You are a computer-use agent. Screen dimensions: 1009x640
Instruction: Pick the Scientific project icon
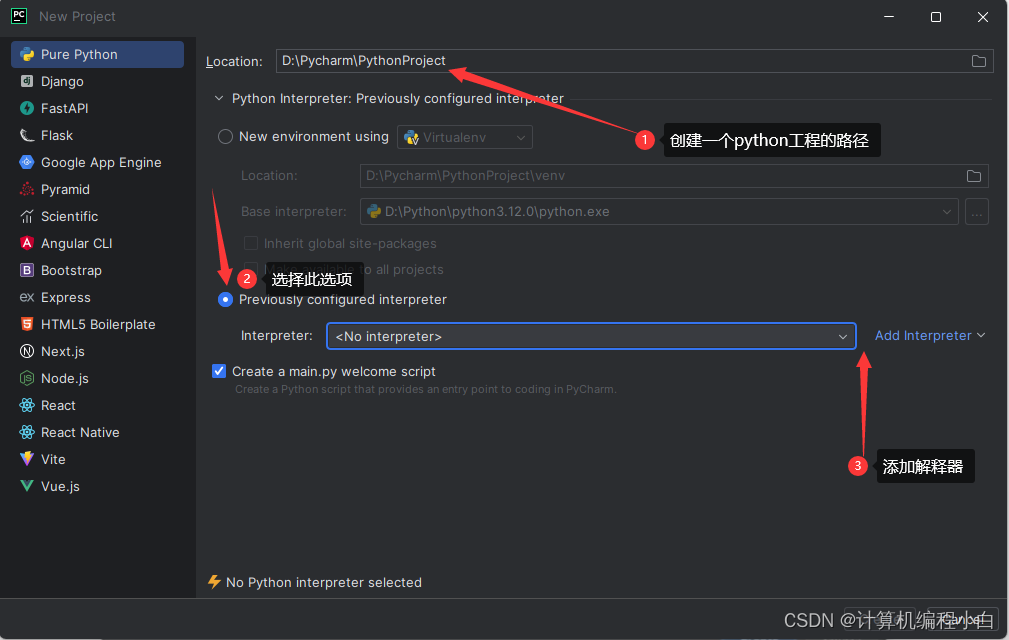pos(26,216)
